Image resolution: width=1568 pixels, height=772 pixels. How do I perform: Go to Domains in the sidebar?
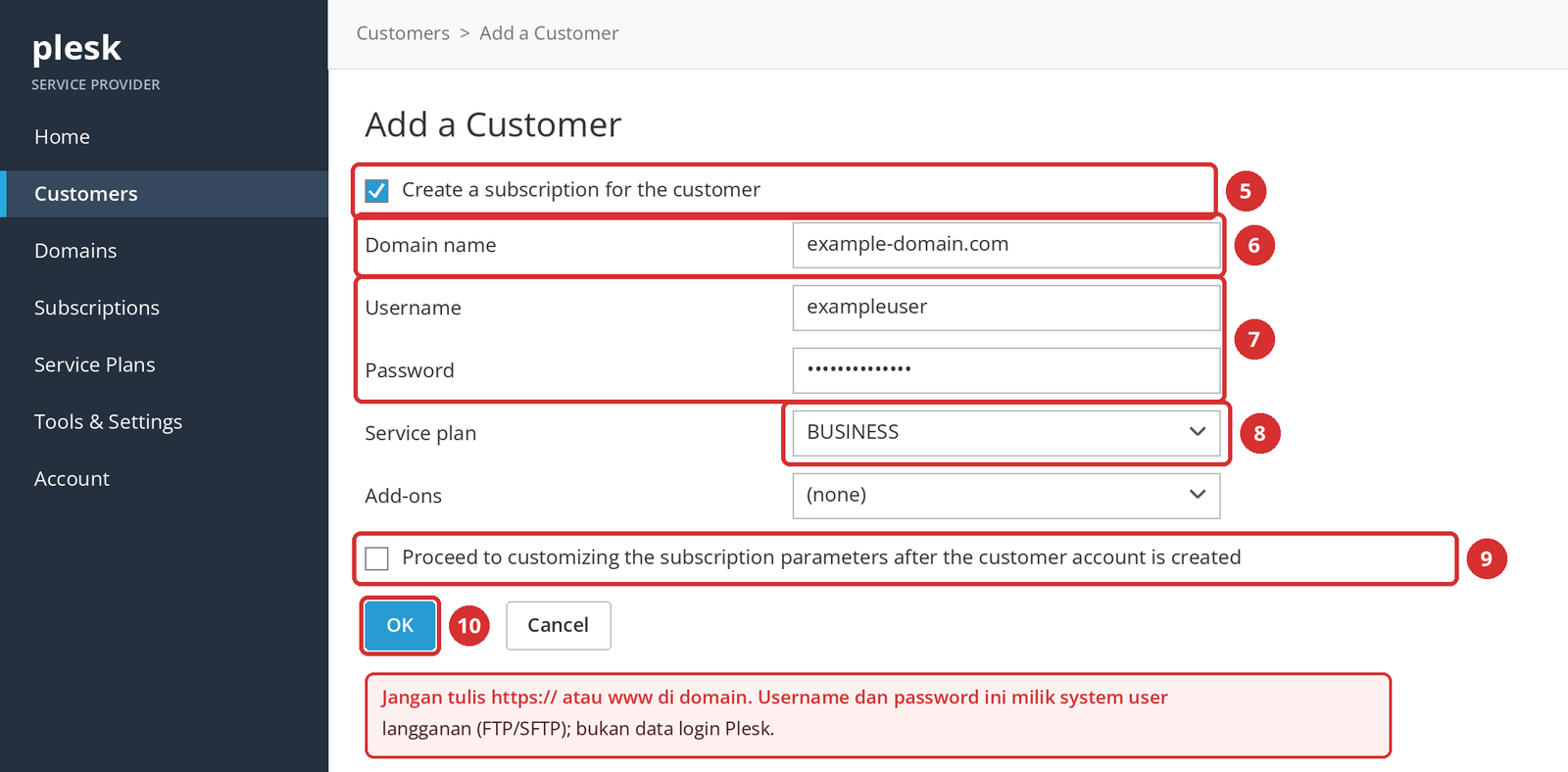(x=75, y=251)
